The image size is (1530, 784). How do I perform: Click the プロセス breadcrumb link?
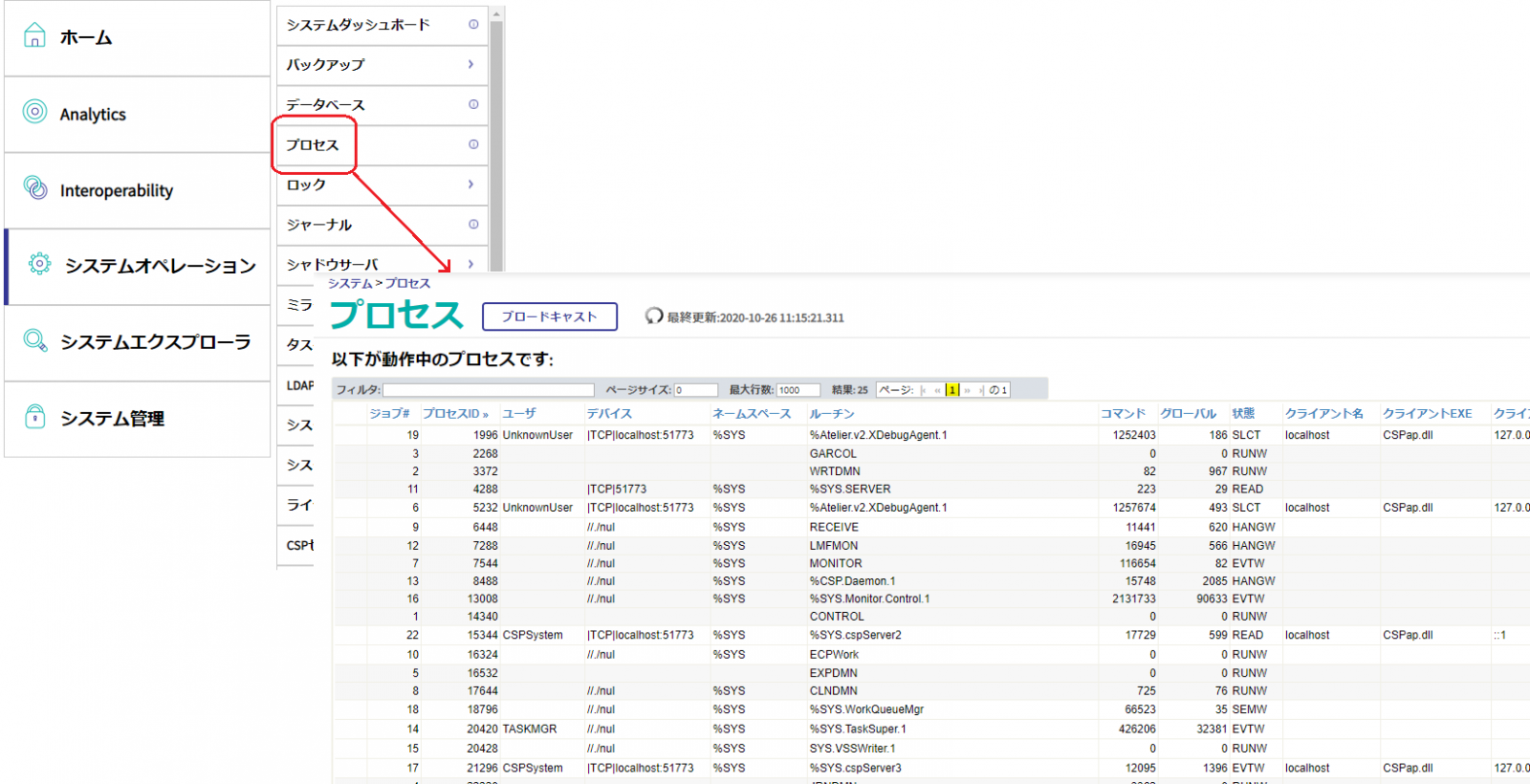(x=407, y=283)
